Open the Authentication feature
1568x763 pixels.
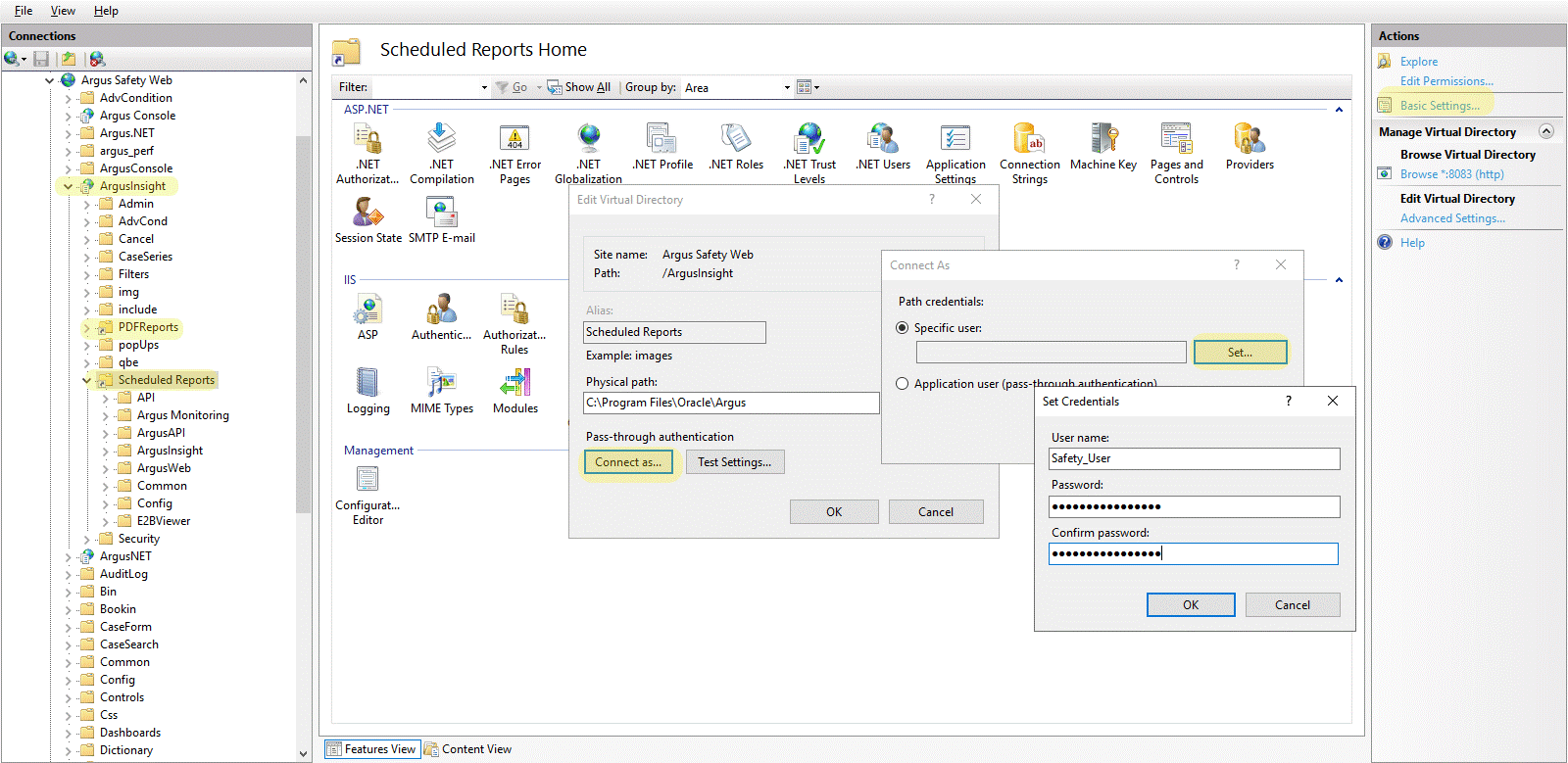point(442,317)
